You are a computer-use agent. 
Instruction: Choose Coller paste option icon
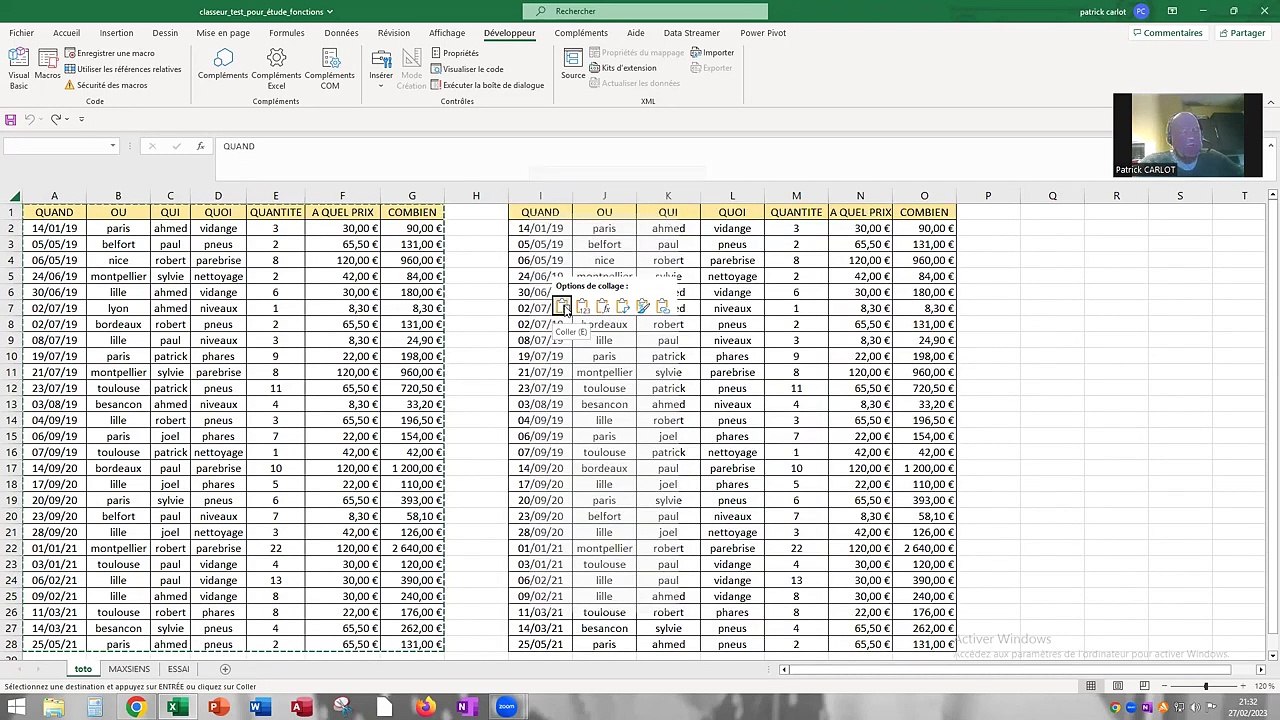[x=563, y=307]
